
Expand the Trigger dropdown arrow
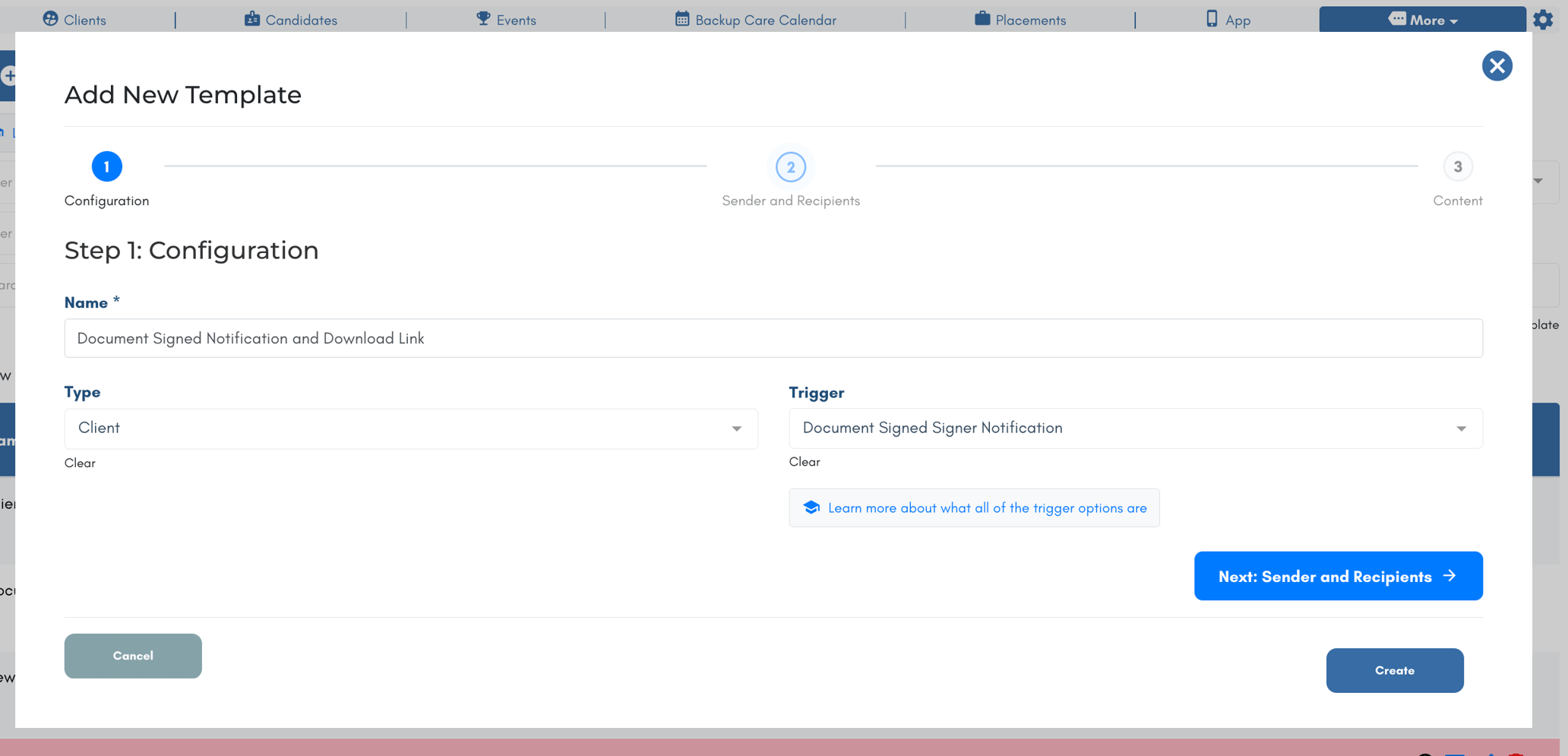pyautogui.click(x=1461, y=429)
